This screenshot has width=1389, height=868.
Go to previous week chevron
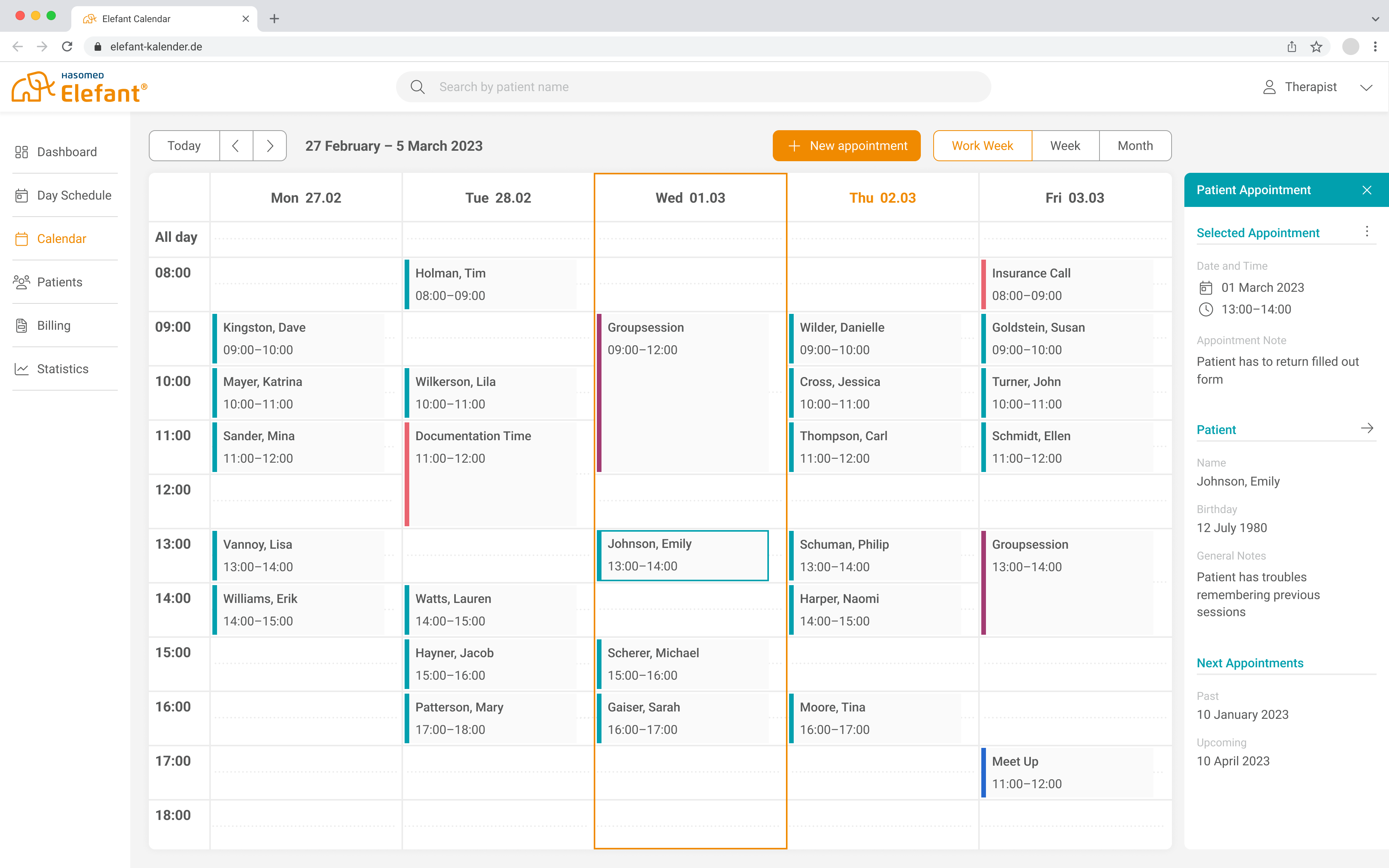click(x=236, y=146)
